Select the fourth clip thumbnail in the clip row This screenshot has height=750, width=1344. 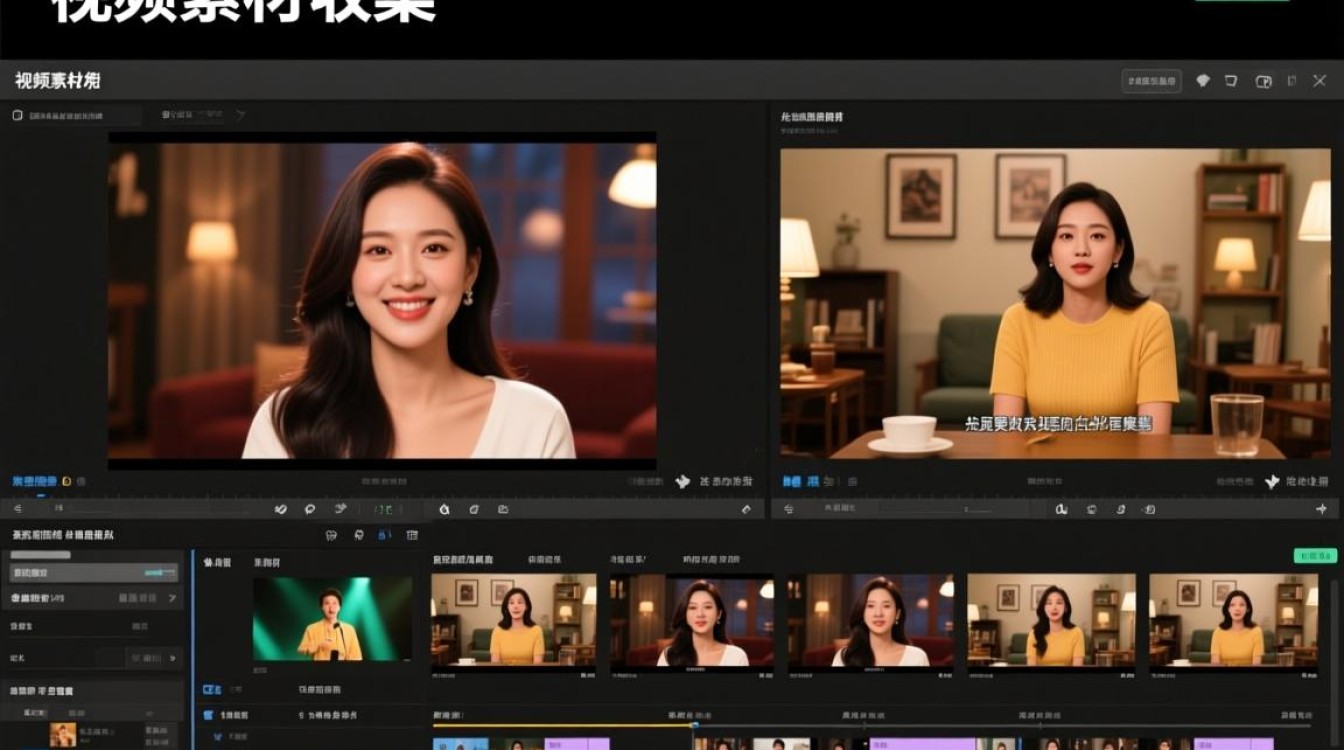click(1051, 620)
